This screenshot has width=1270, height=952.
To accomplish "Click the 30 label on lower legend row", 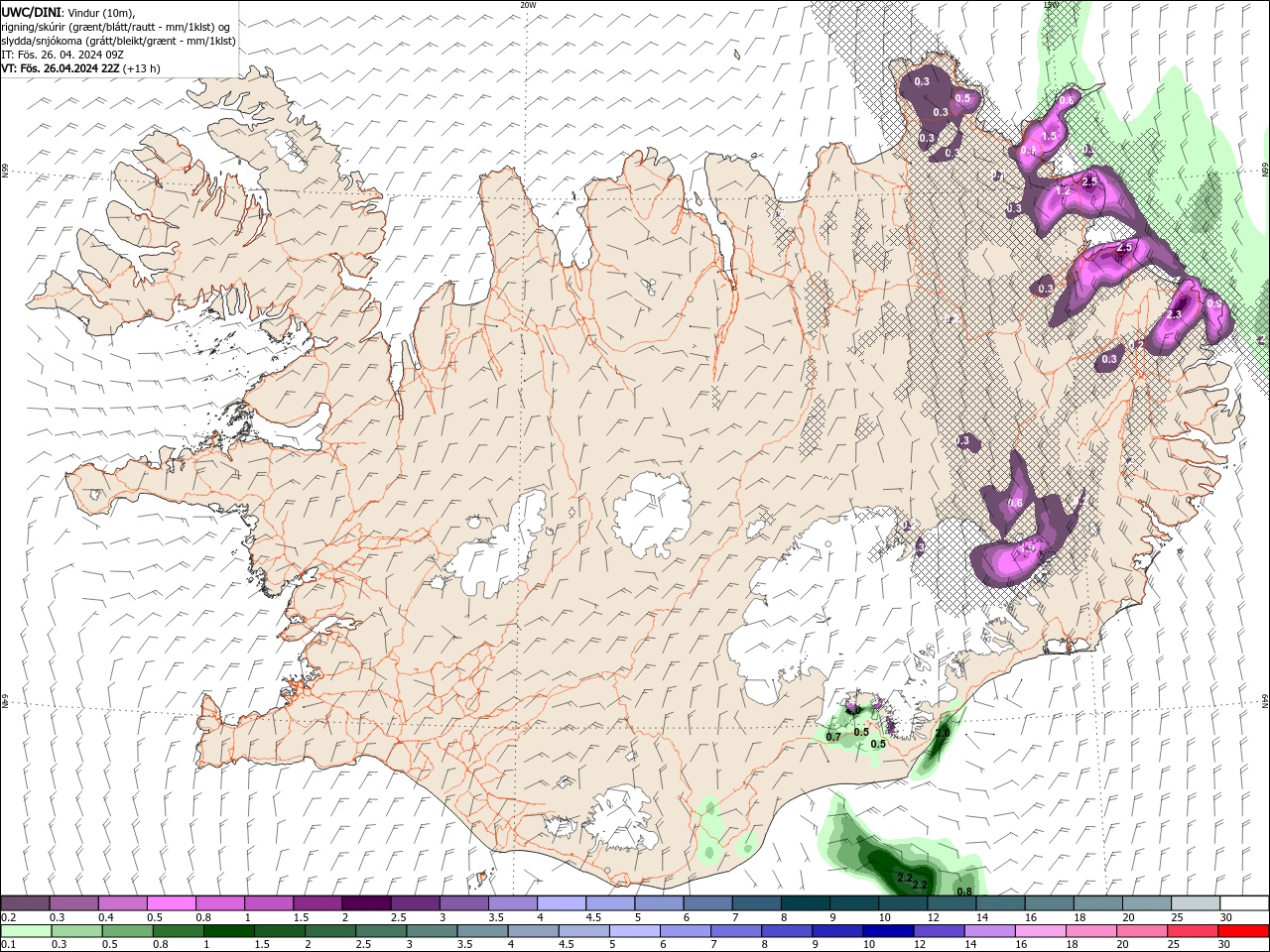I will (1226, 944).
